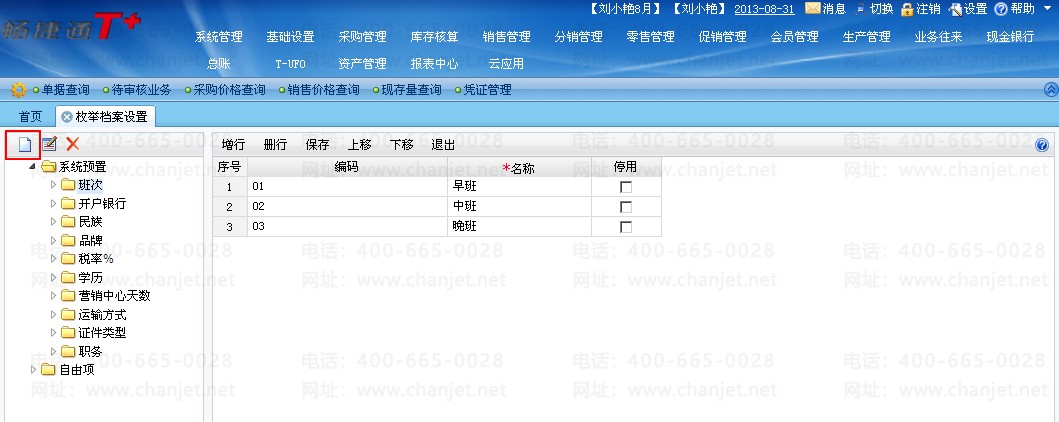1059x422 pixels.
Task: Open the 库存核算 menu
Action: point(434,36)
